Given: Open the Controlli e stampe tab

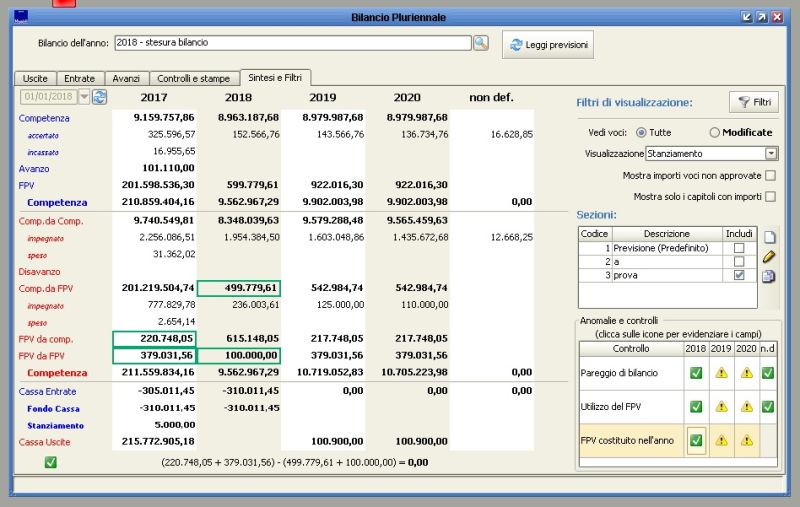Looking at the screenshot, I should pyautogui.click(x=194, y=78).
